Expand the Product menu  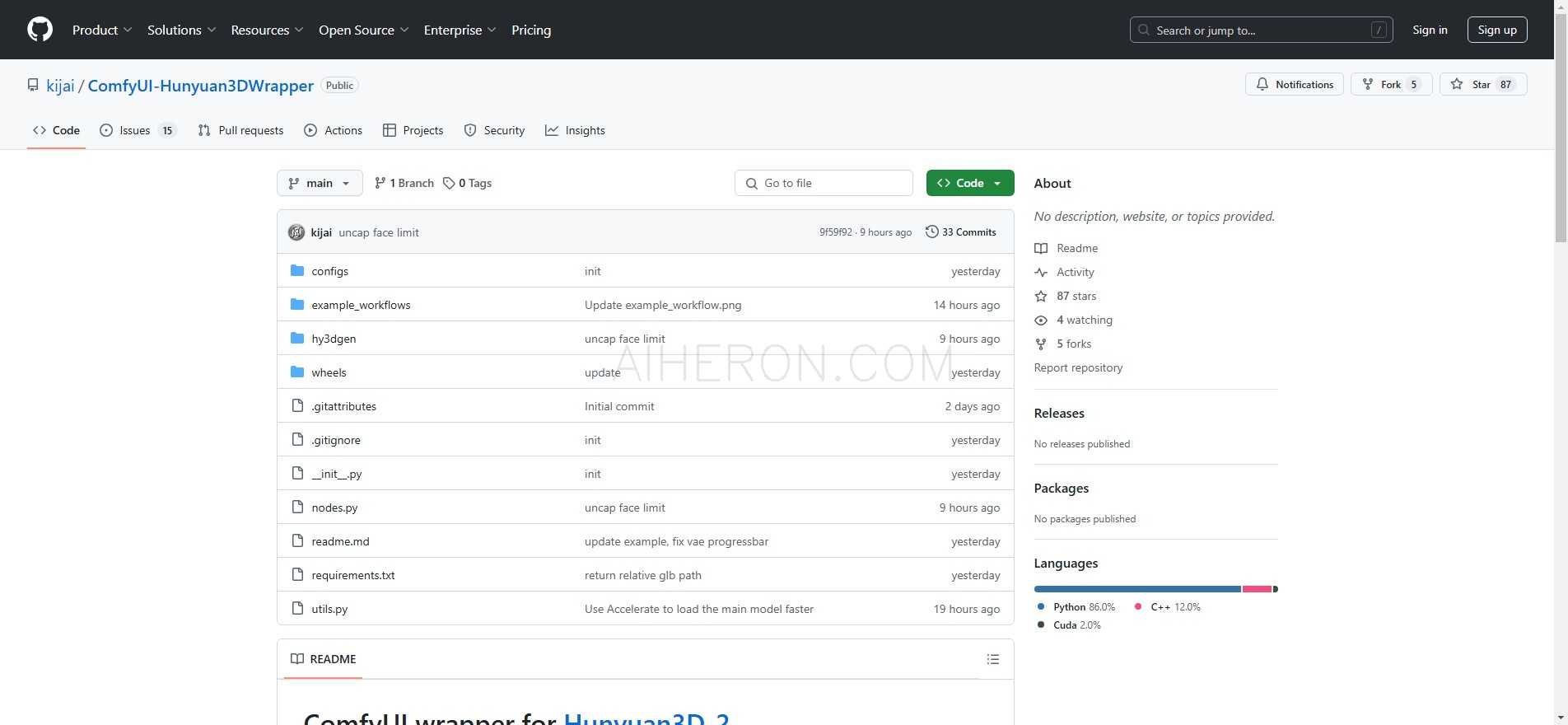point(102,30)
